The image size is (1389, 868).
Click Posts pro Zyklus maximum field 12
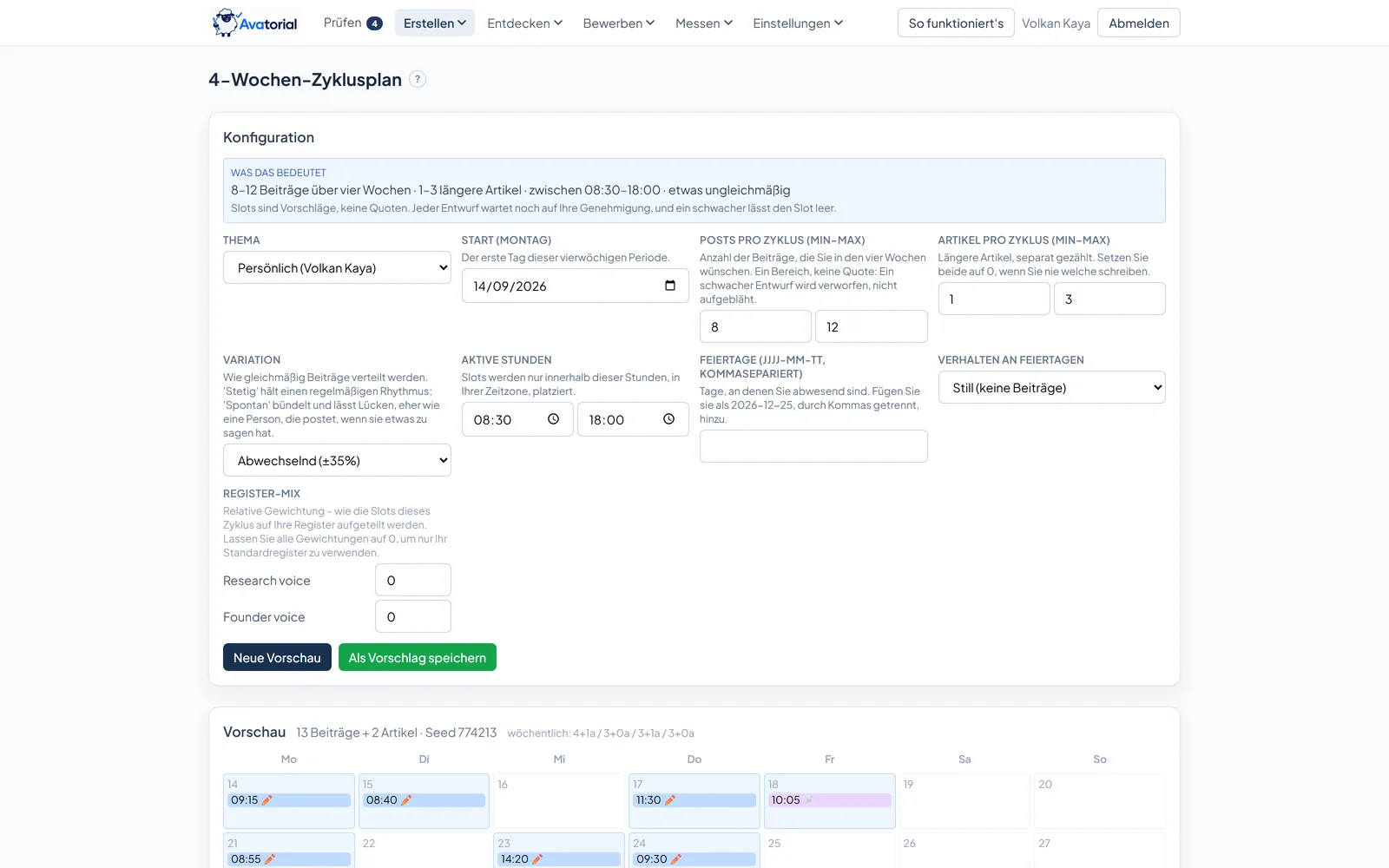pos(871,326)
